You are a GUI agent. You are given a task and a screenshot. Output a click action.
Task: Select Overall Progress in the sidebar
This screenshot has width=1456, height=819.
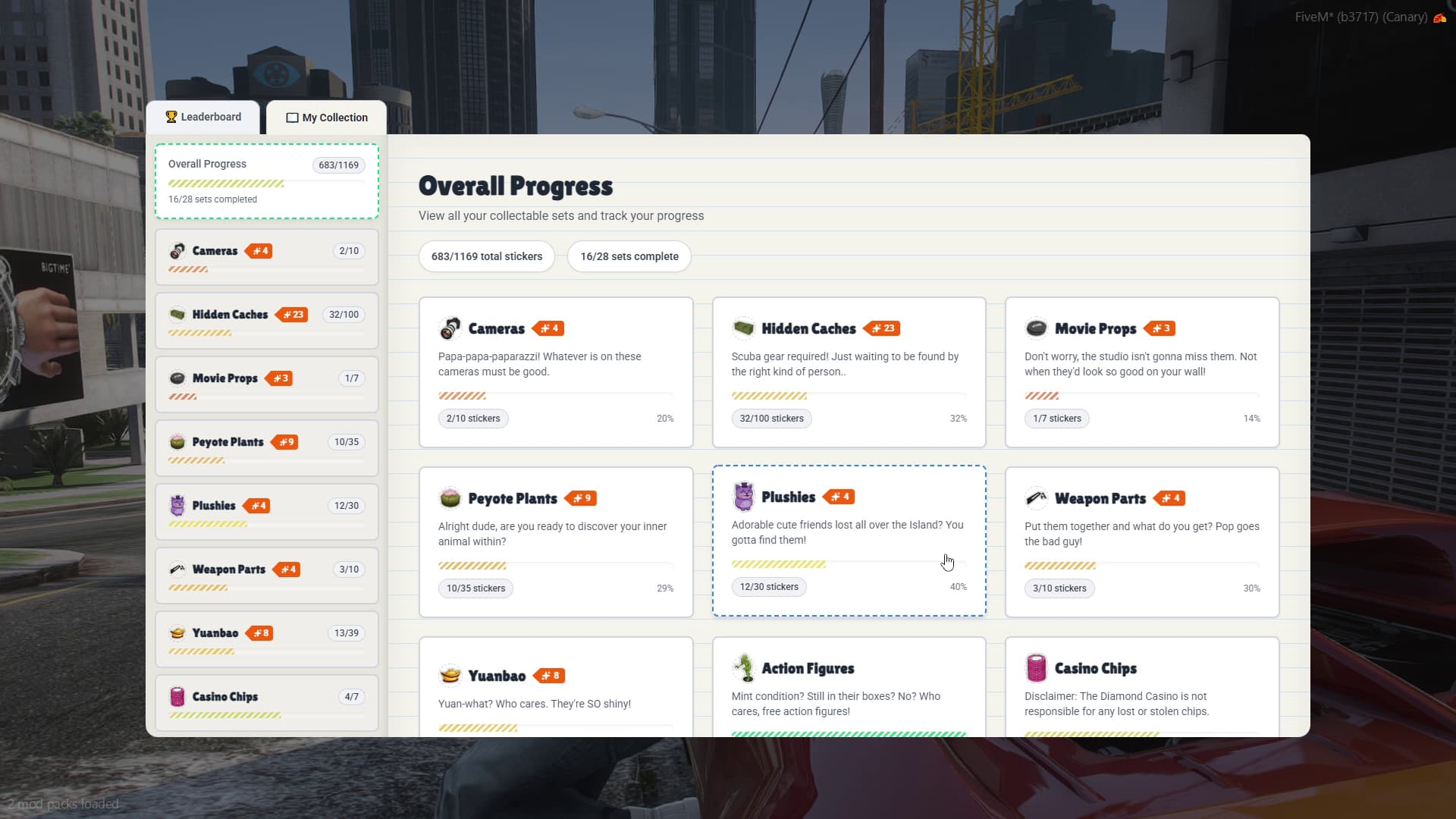tap(266, 181)
